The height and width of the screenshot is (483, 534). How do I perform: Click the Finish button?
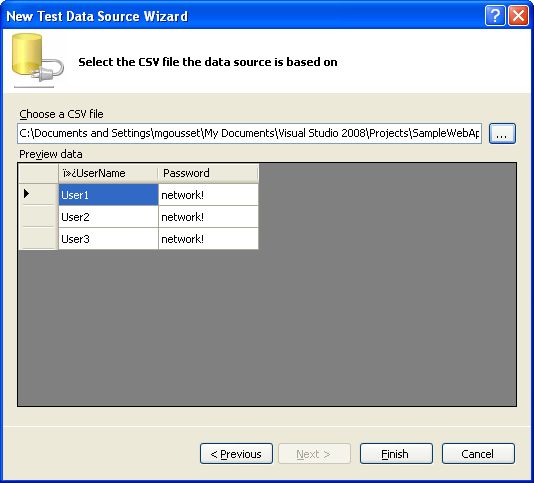click(396, 454)
